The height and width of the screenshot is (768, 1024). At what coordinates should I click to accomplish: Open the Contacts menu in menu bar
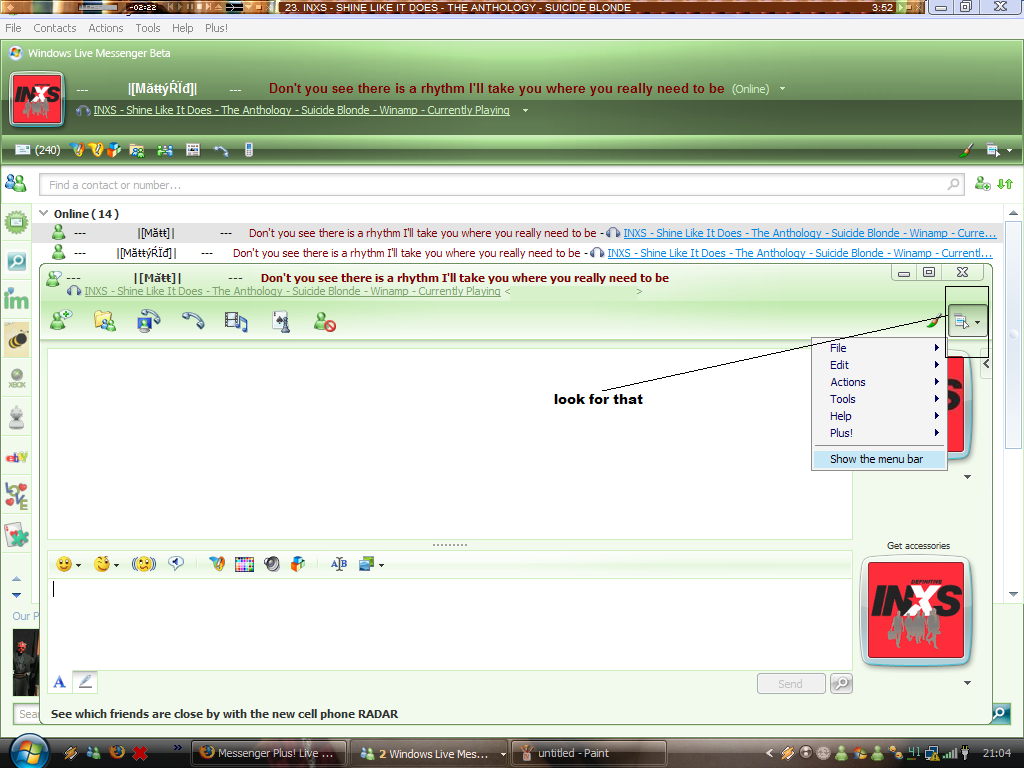tap(54, 28)
